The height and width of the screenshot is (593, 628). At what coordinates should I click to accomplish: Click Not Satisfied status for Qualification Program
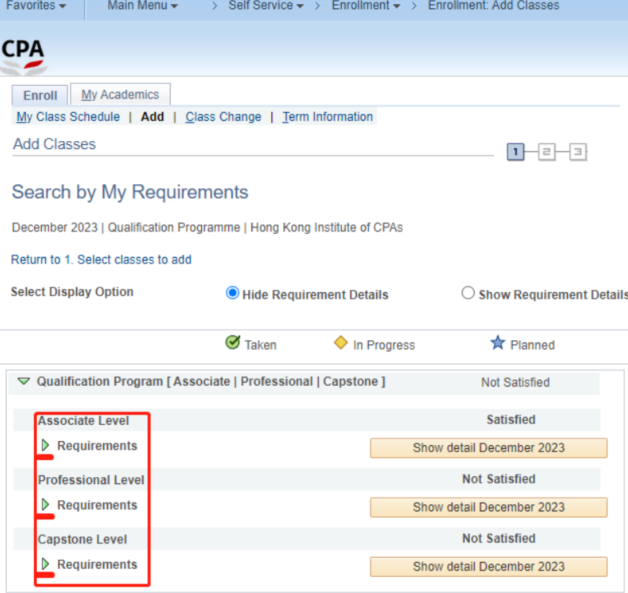click(515, 382)
